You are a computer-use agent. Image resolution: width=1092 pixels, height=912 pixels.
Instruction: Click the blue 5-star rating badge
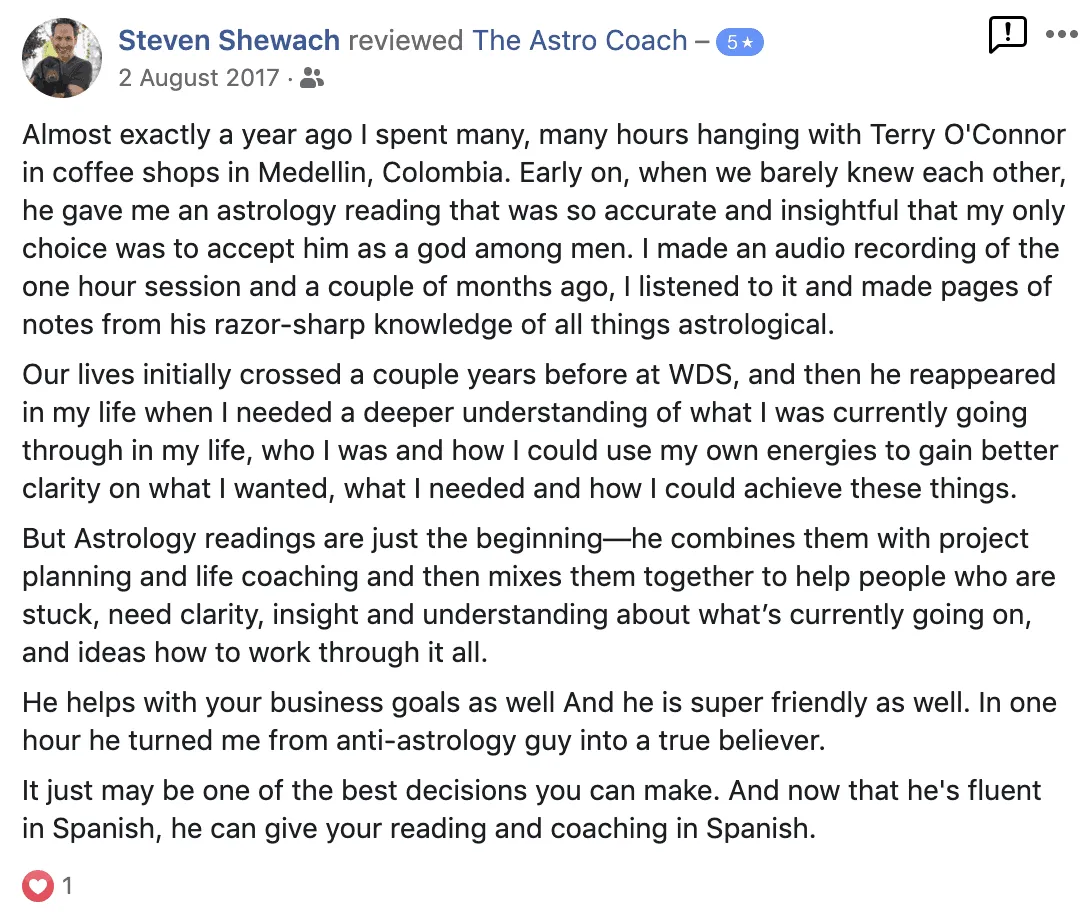click(x=739, y=43)
